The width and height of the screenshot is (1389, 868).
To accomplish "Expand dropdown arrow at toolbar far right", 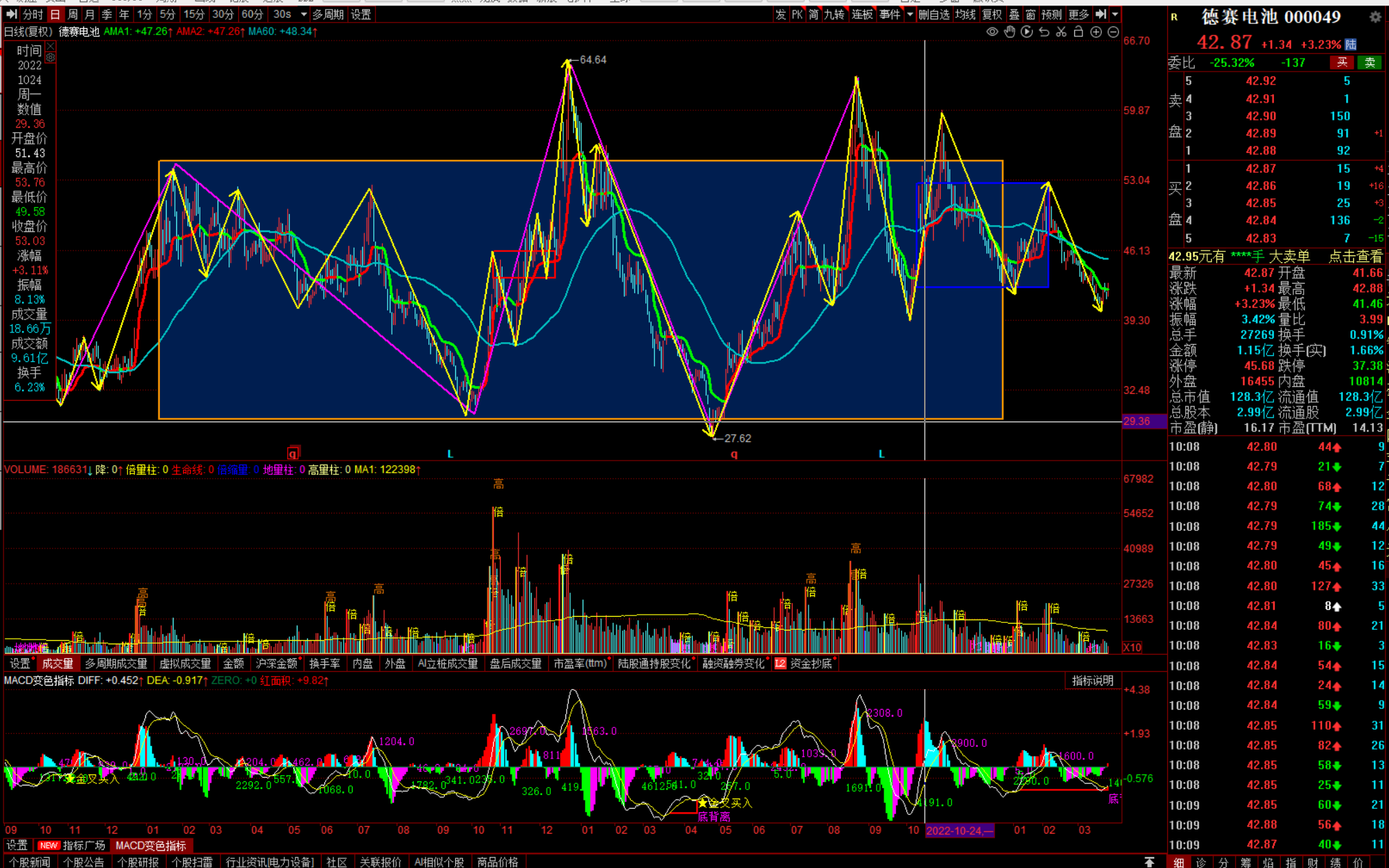I will 1116,14.
